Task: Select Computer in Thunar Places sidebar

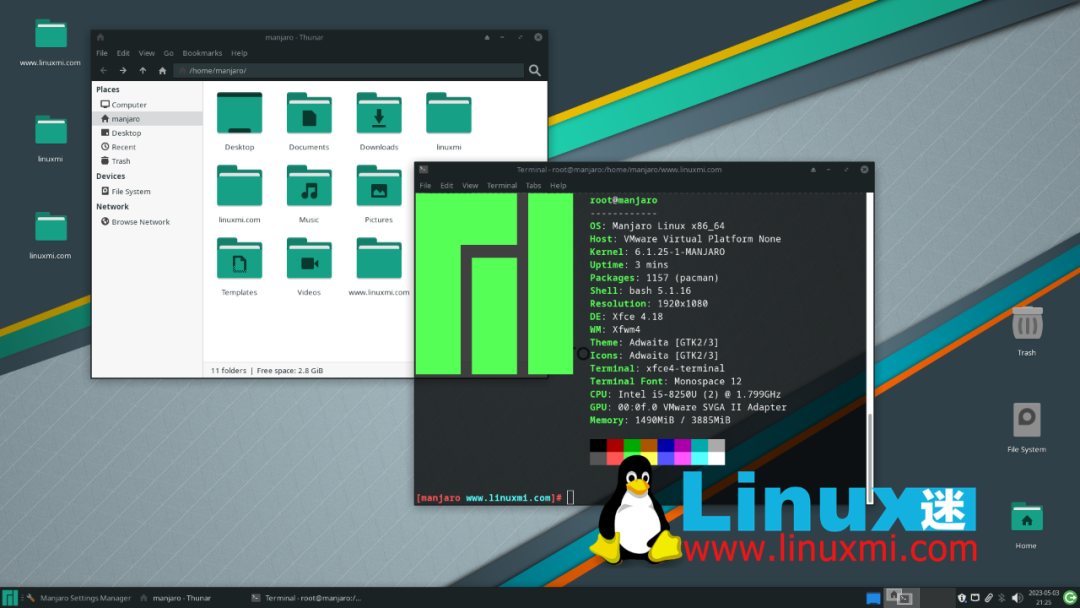Action: click(147, 105)
